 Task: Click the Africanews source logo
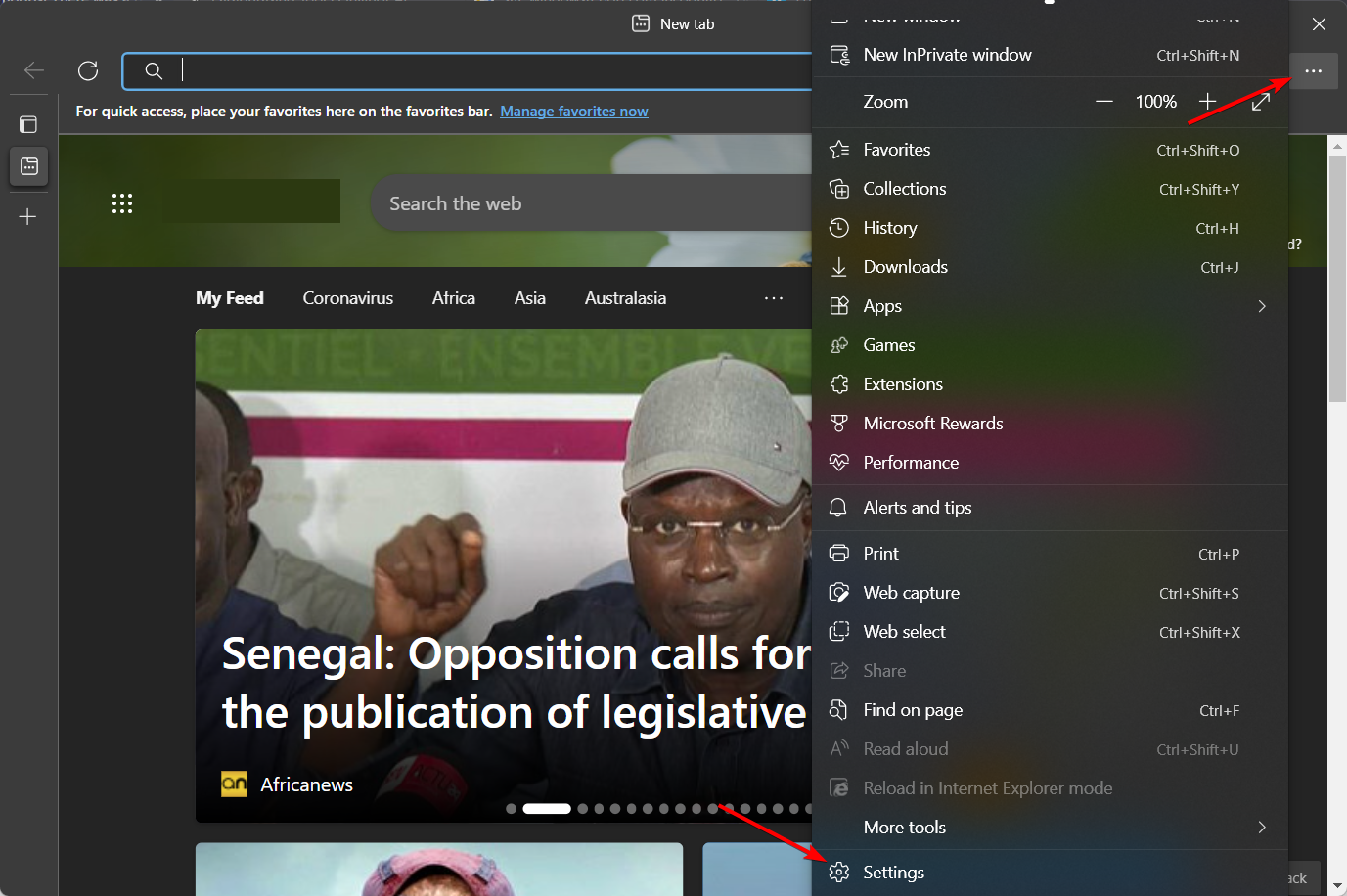[x=235, y=784]
